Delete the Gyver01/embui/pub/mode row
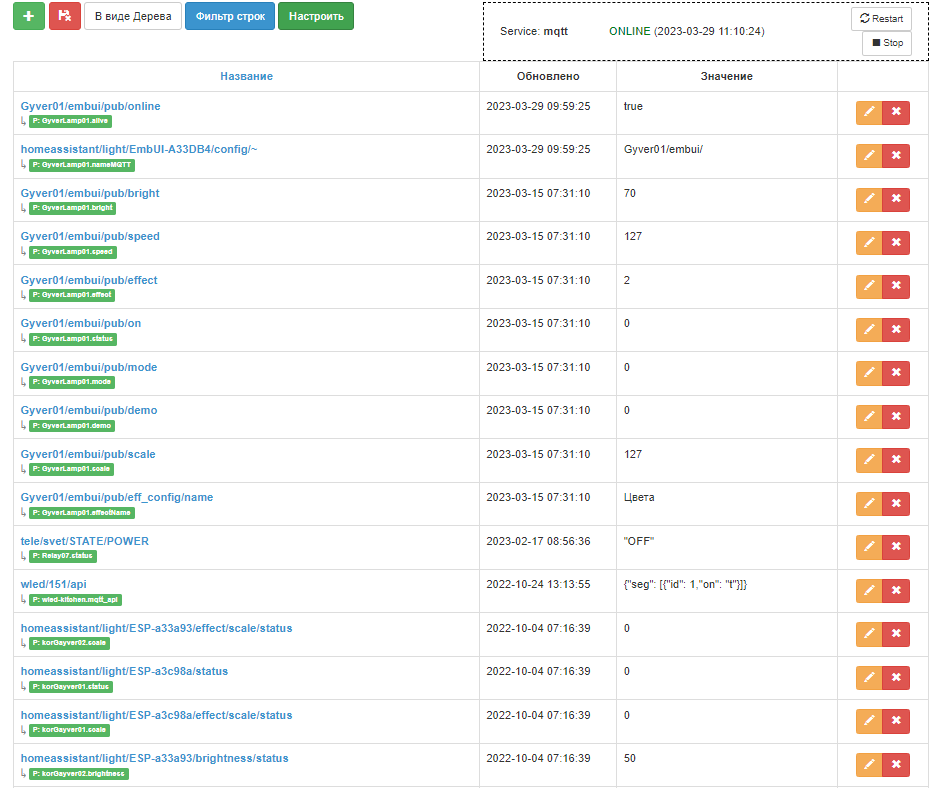Image resolution: width=932 pixels, height=788 pixels. 896,373
